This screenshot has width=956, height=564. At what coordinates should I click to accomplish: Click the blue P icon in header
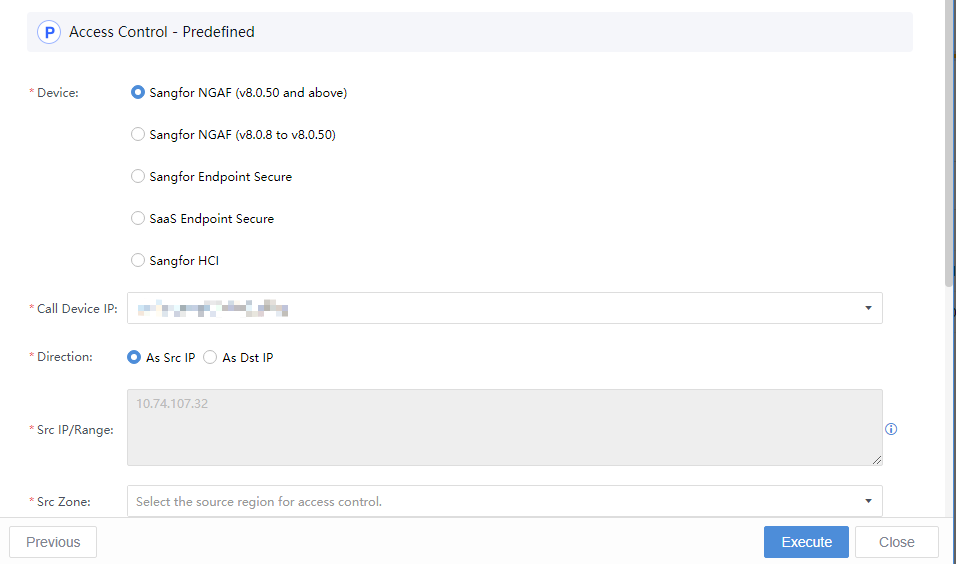49,32
